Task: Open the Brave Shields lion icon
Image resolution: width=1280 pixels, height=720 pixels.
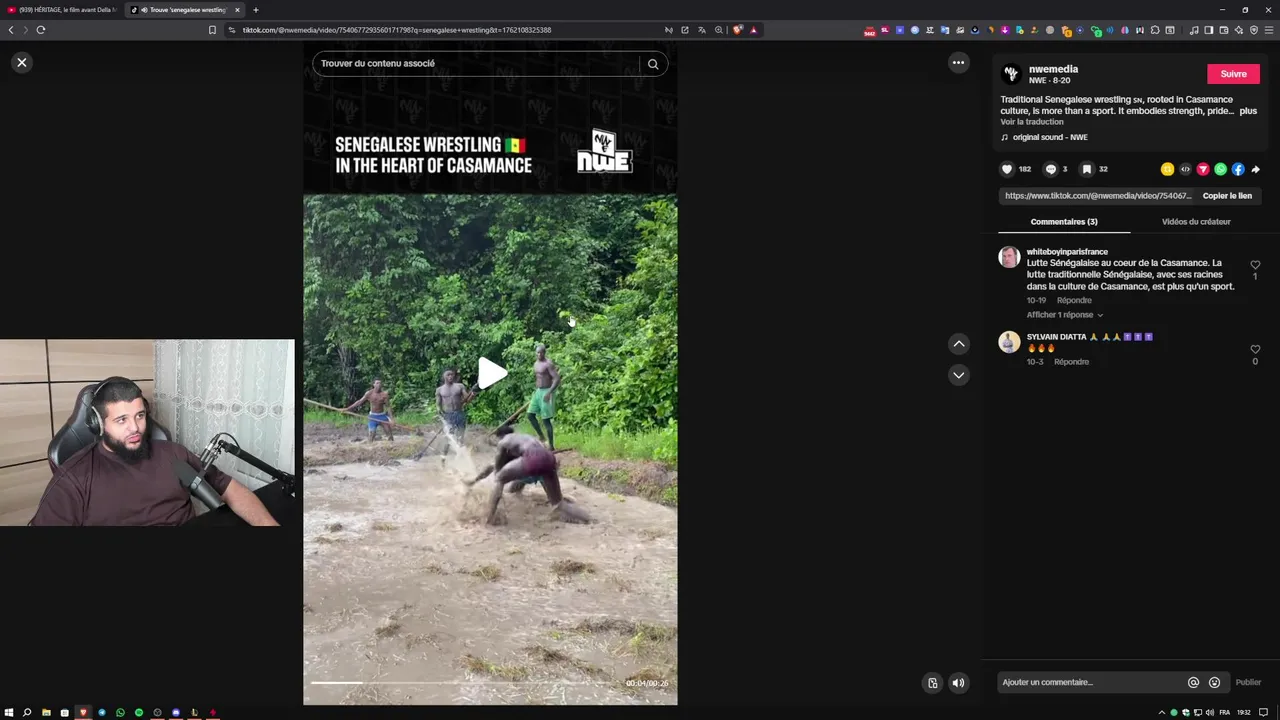Action: pyautogui.click(x=737, y=30)
